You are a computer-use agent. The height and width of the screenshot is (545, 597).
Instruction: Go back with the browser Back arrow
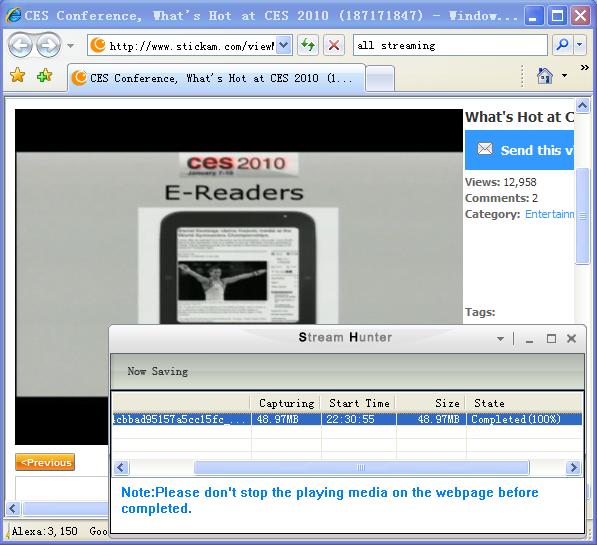[x=20, y=45]
